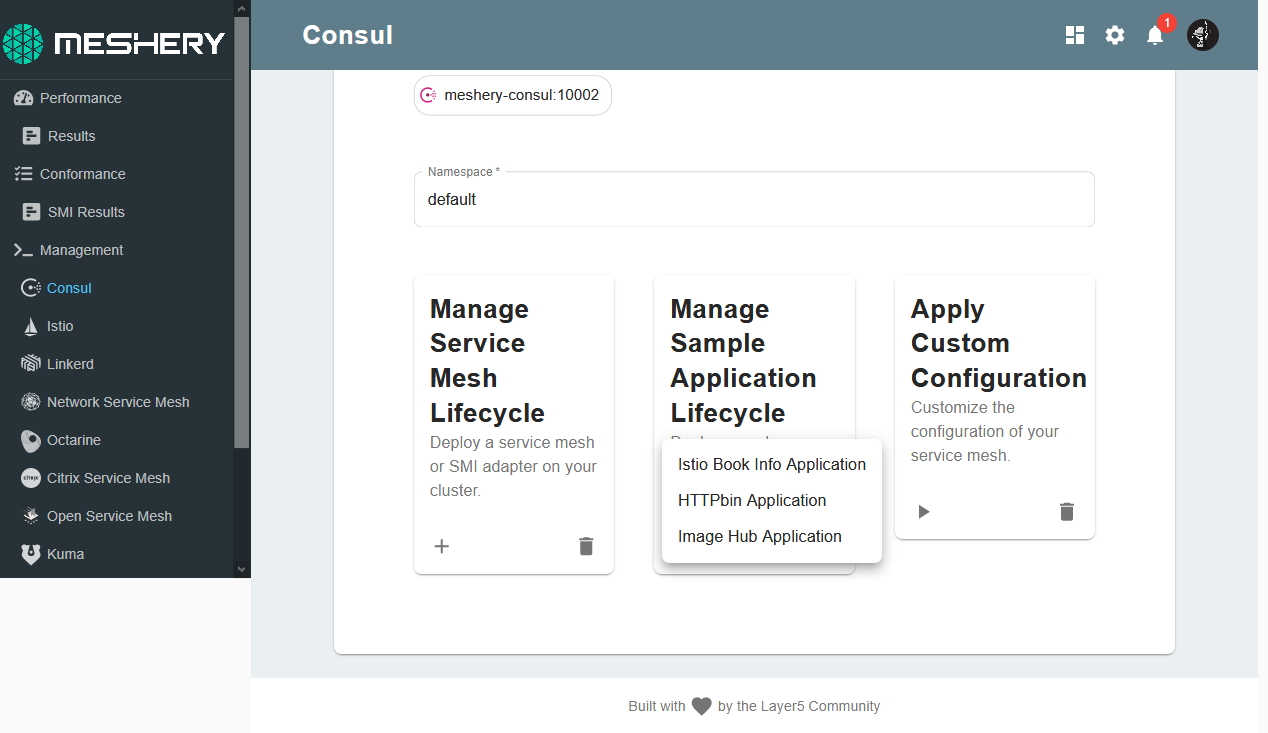Open the notifications bell icon

[x=1155, y=36]
